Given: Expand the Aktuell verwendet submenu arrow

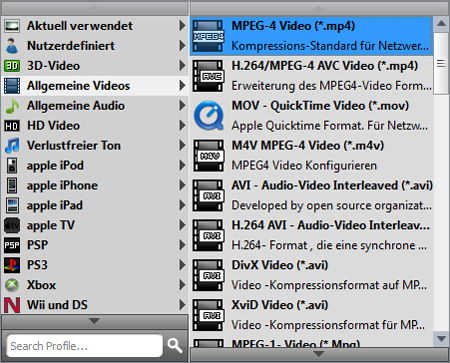Looking at the screenshot, I should [x=182, y=26].
